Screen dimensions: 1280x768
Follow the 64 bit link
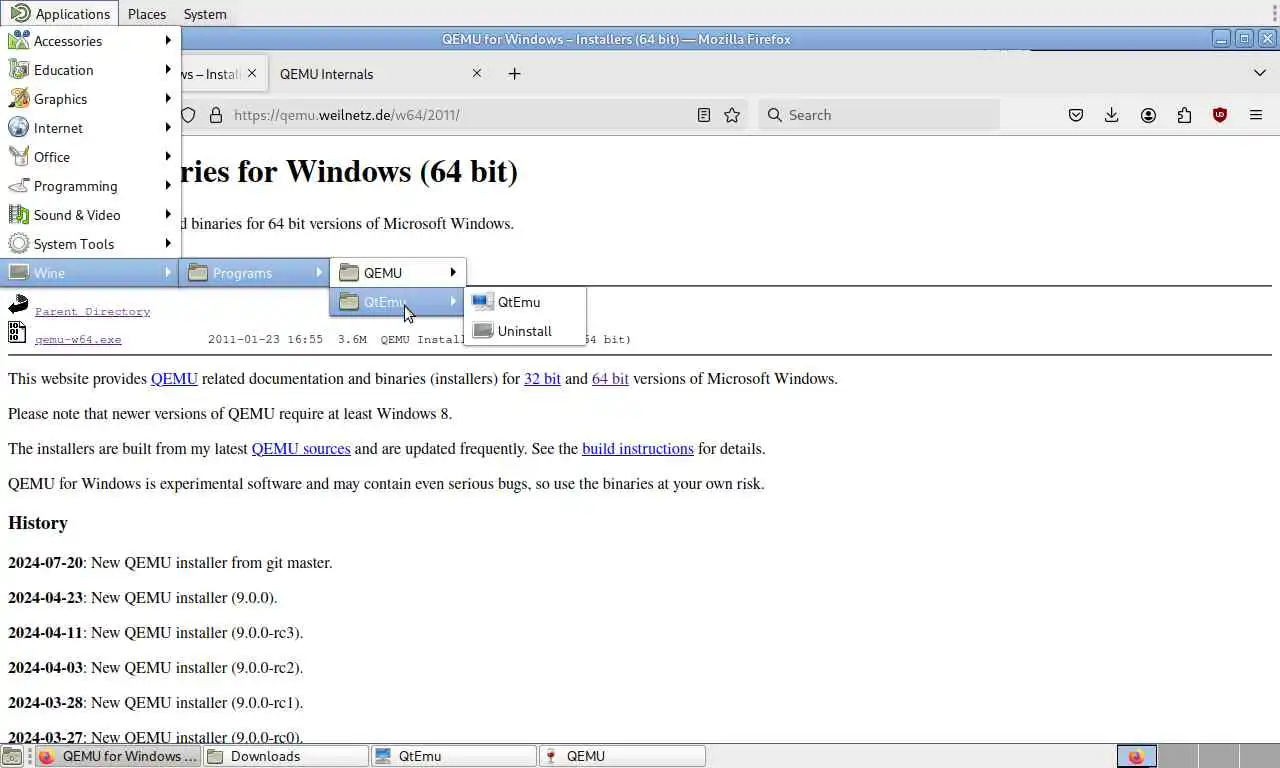pos(610,379)
